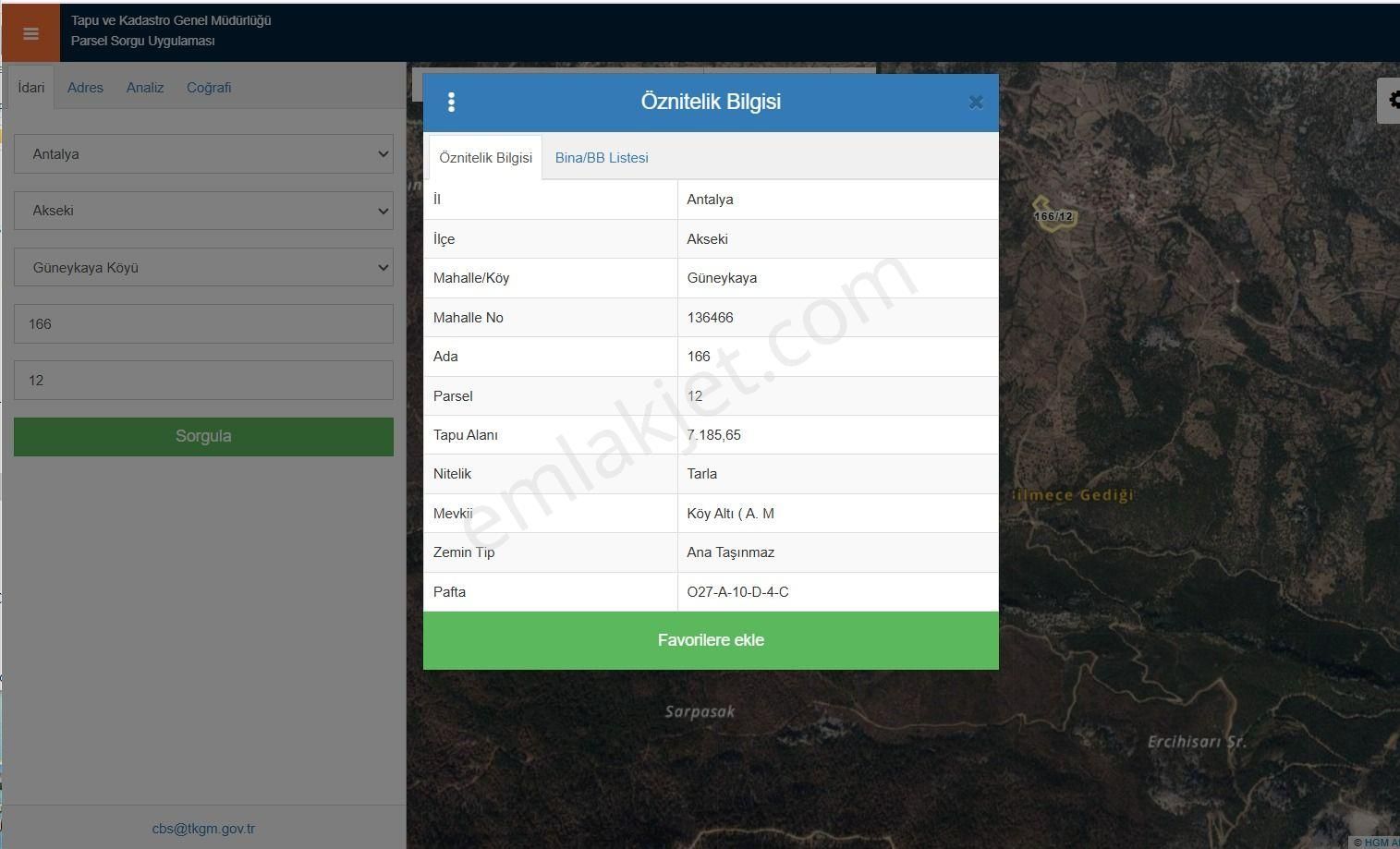Expand the Antalya province dropdown
This screenshot has width=1400, height=849.
point(203,154)
